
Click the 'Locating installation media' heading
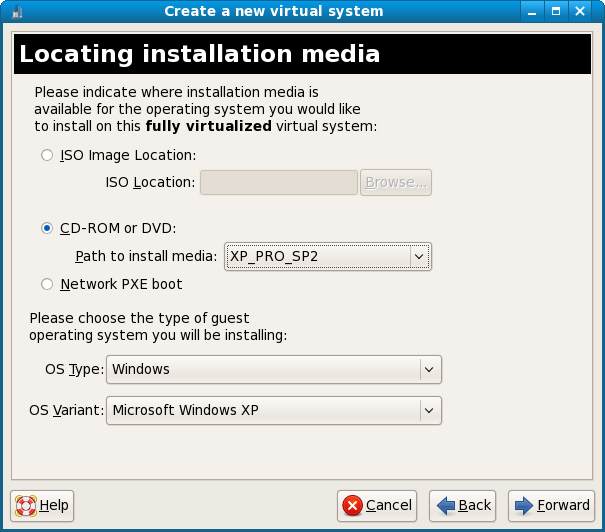[x=199, y=54]
